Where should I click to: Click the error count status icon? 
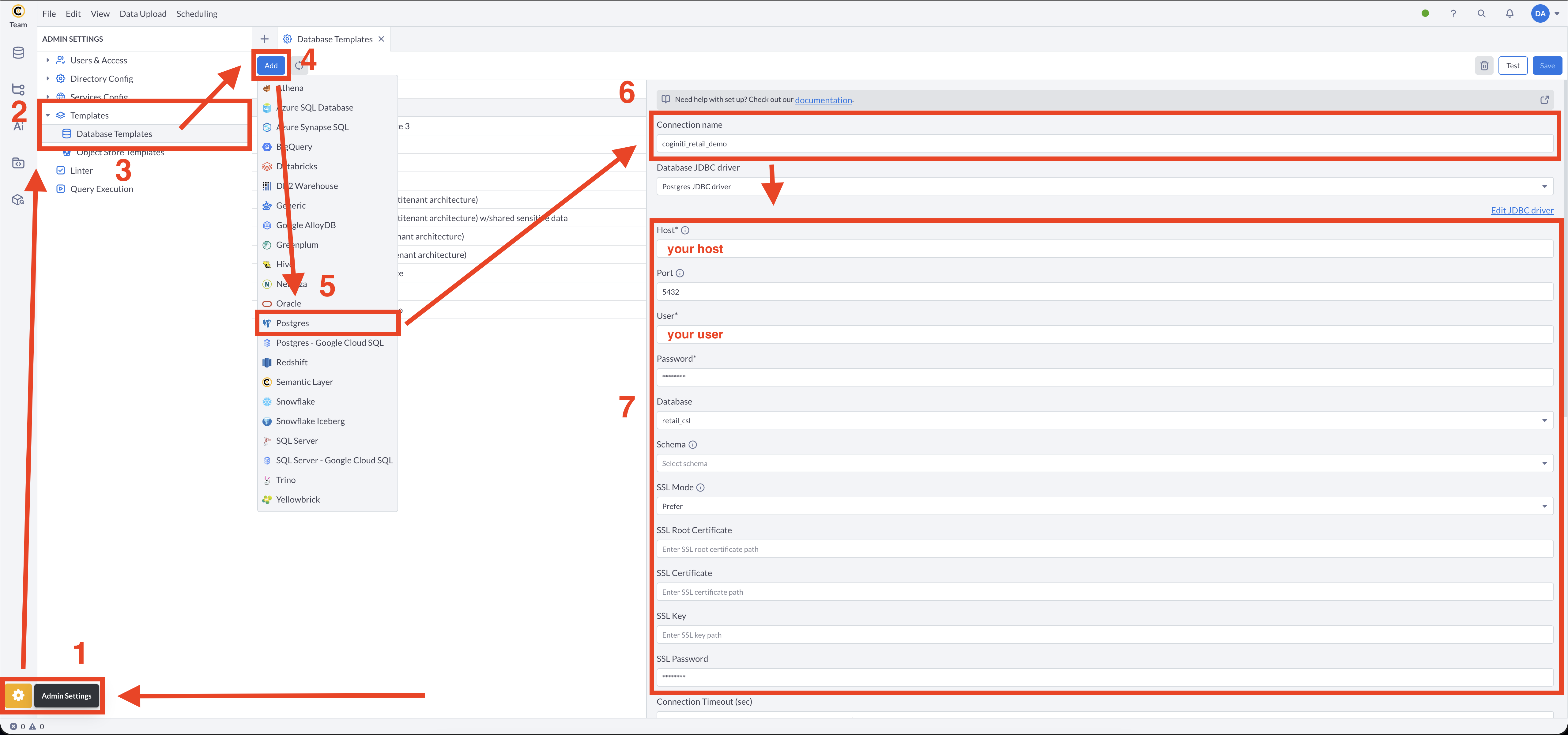(x=13, y=726)
